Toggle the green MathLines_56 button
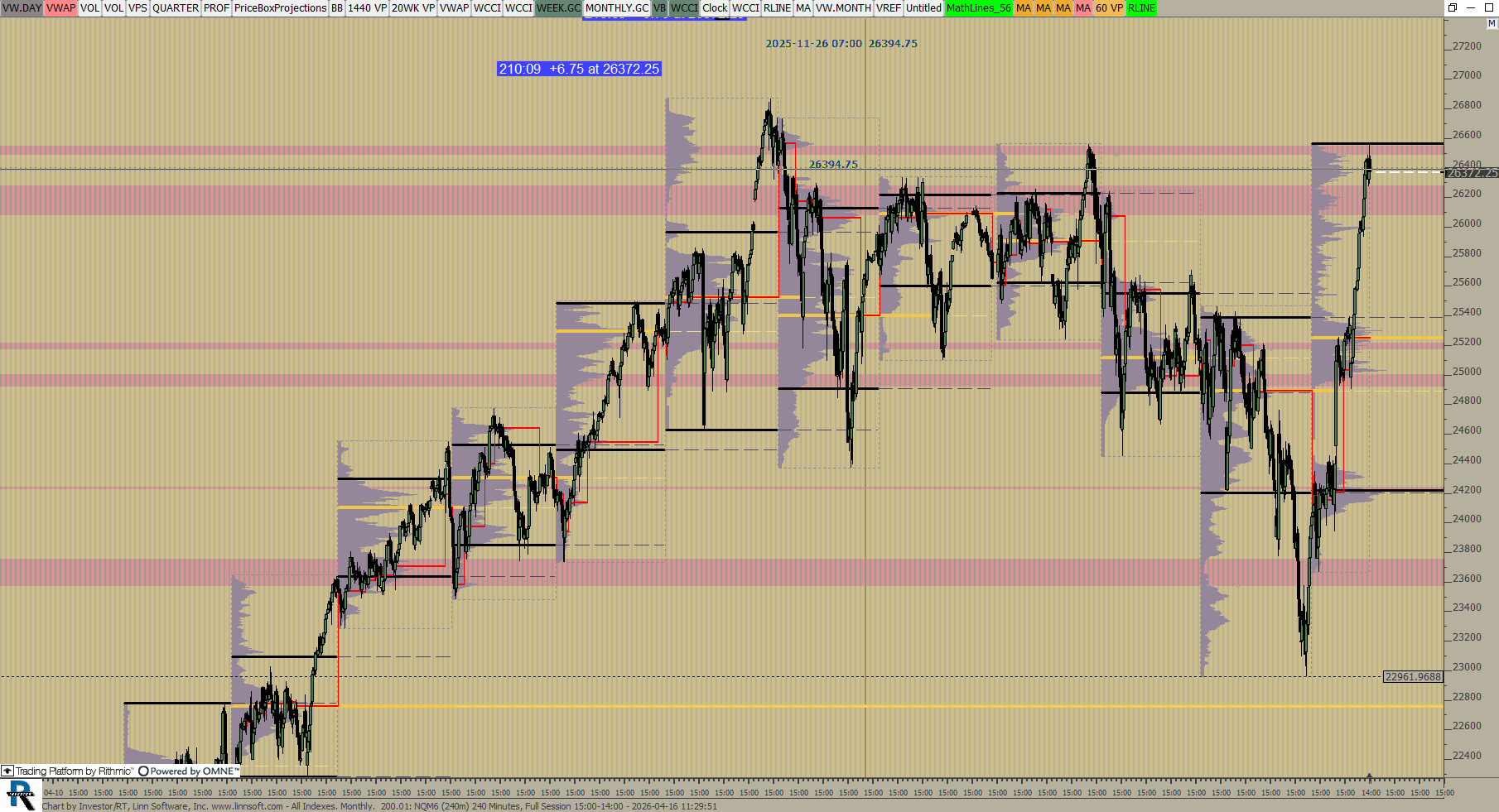This screenshot has width=1499, height=812. [978, 8]
